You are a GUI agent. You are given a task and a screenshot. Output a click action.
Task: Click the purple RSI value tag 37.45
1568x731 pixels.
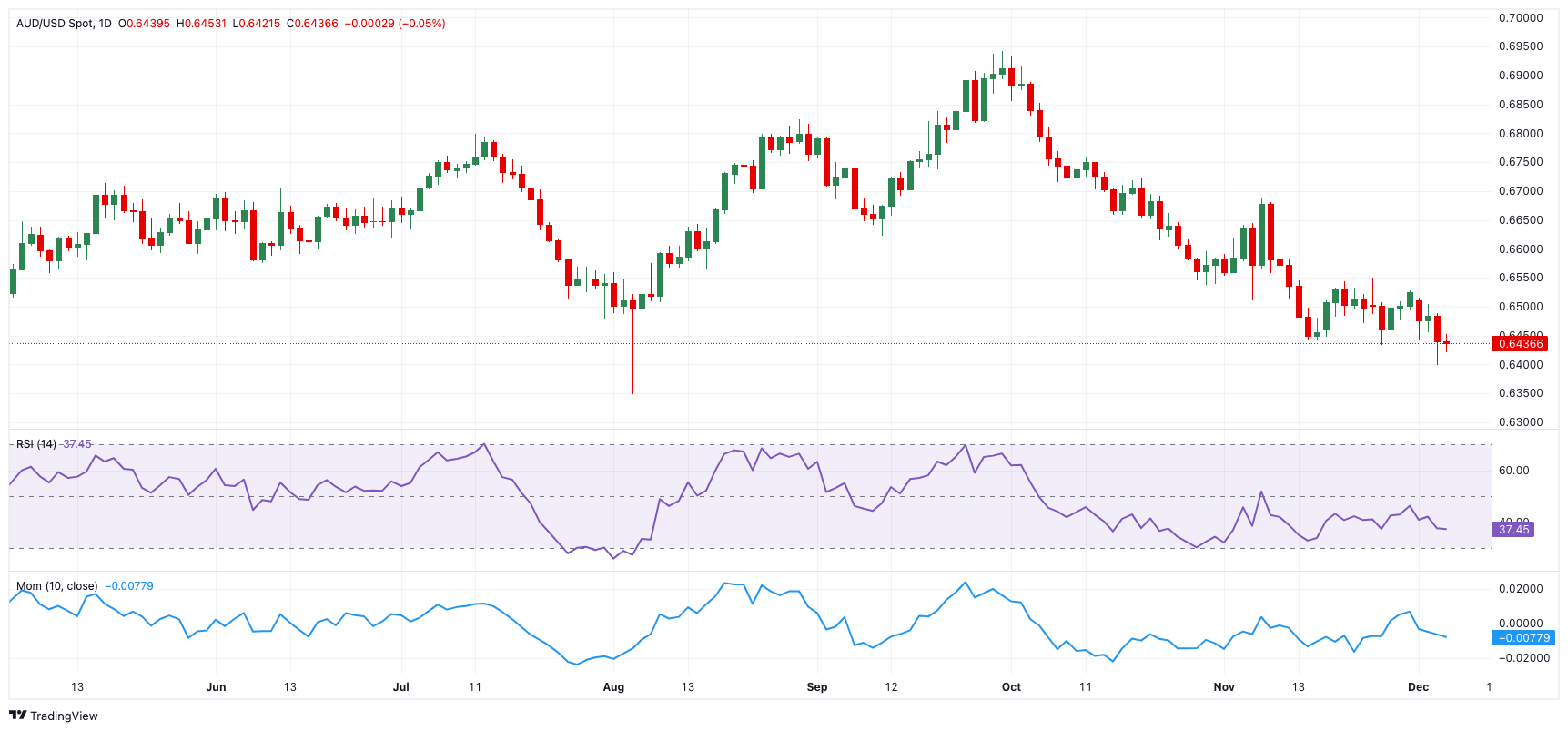coord(1513,529)
